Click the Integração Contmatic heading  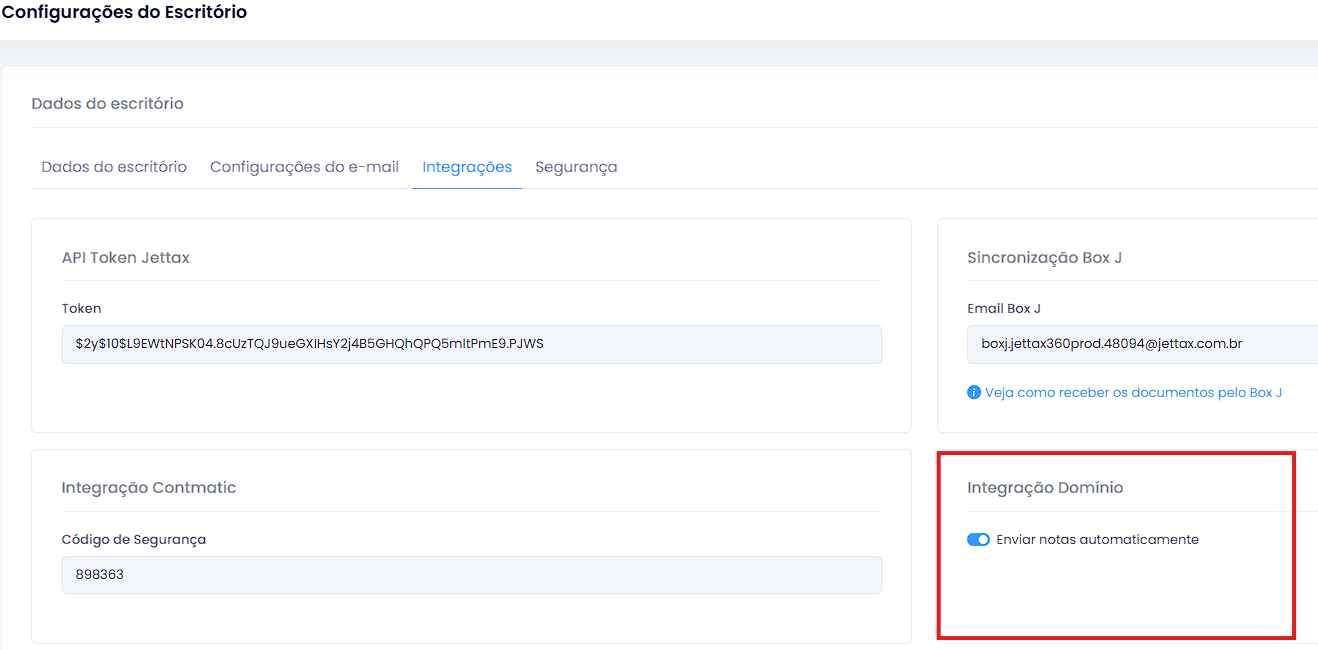[149, 488]
